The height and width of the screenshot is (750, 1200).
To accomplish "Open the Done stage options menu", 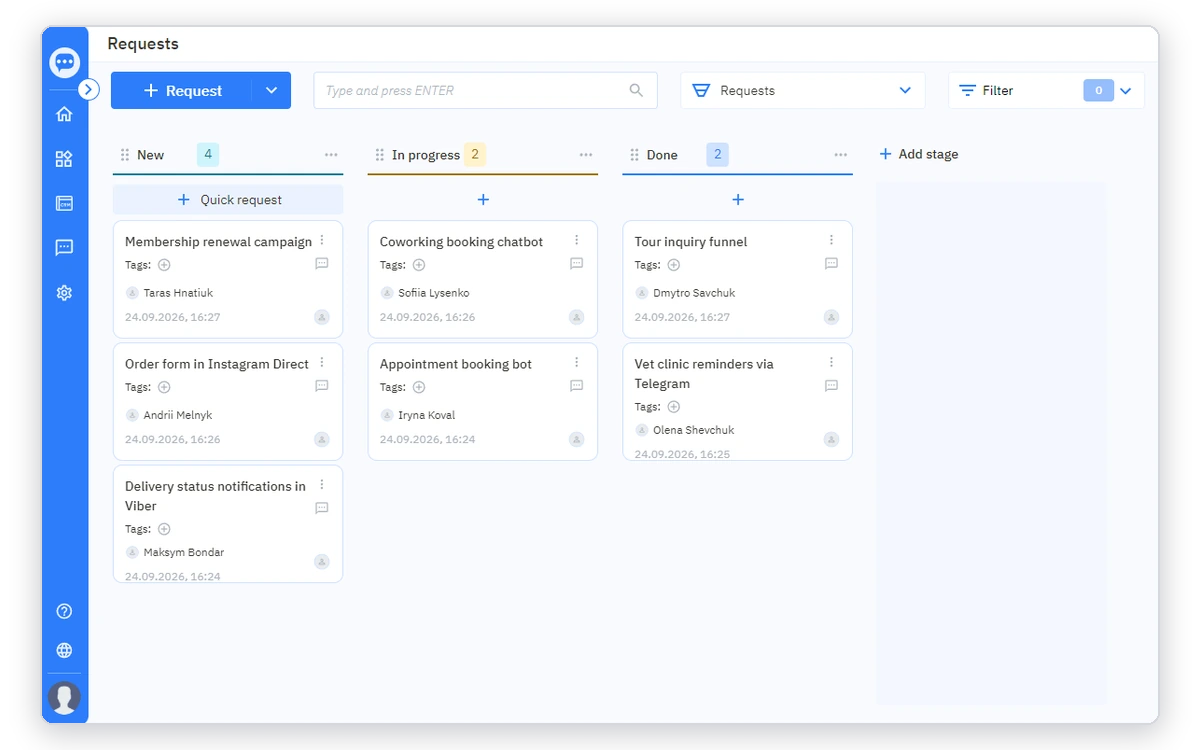I will pos(841,155).
